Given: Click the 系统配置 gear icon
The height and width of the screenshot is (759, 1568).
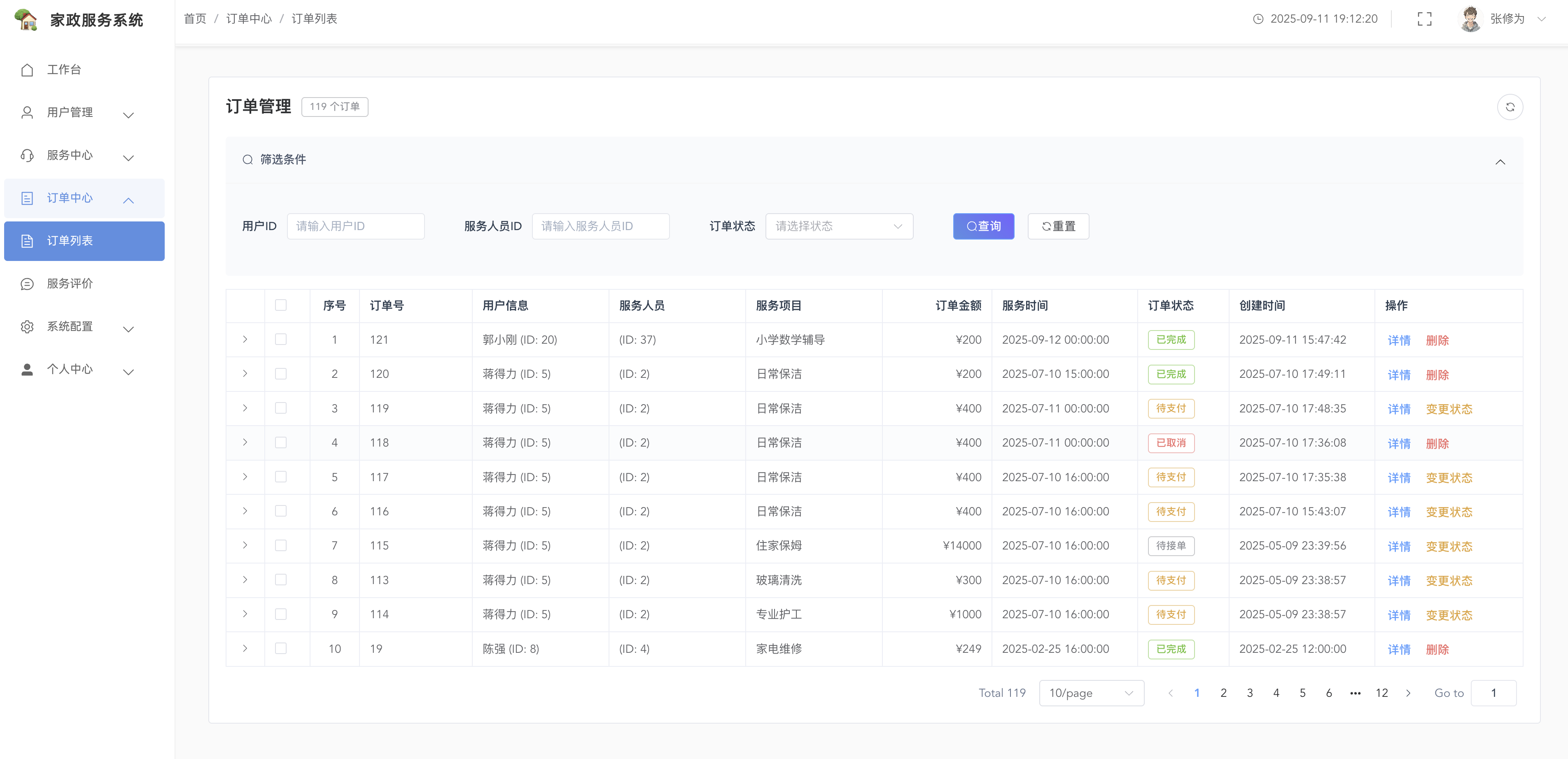Looking at the screenshot, I should click(x=27, y=327).
